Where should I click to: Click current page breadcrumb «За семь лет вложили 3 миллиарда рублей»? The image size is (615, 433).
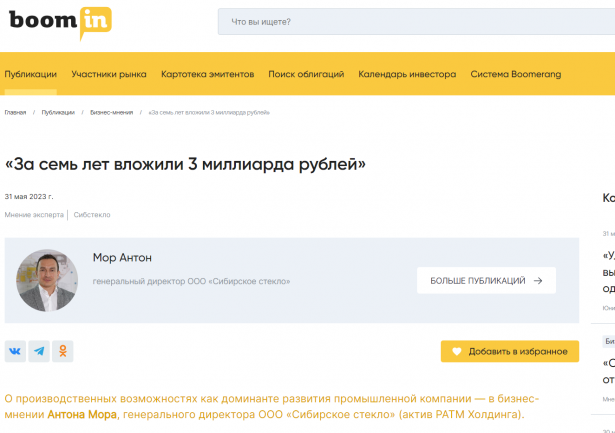(x=209, y=113)
